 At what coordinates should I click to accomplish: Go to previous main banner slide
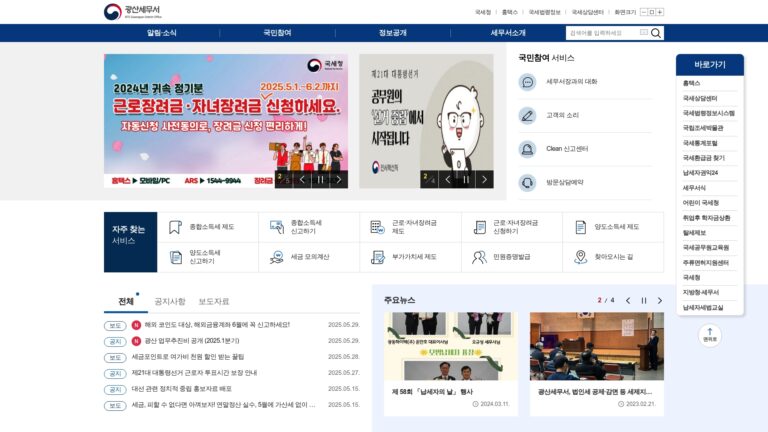click(302, 180)
